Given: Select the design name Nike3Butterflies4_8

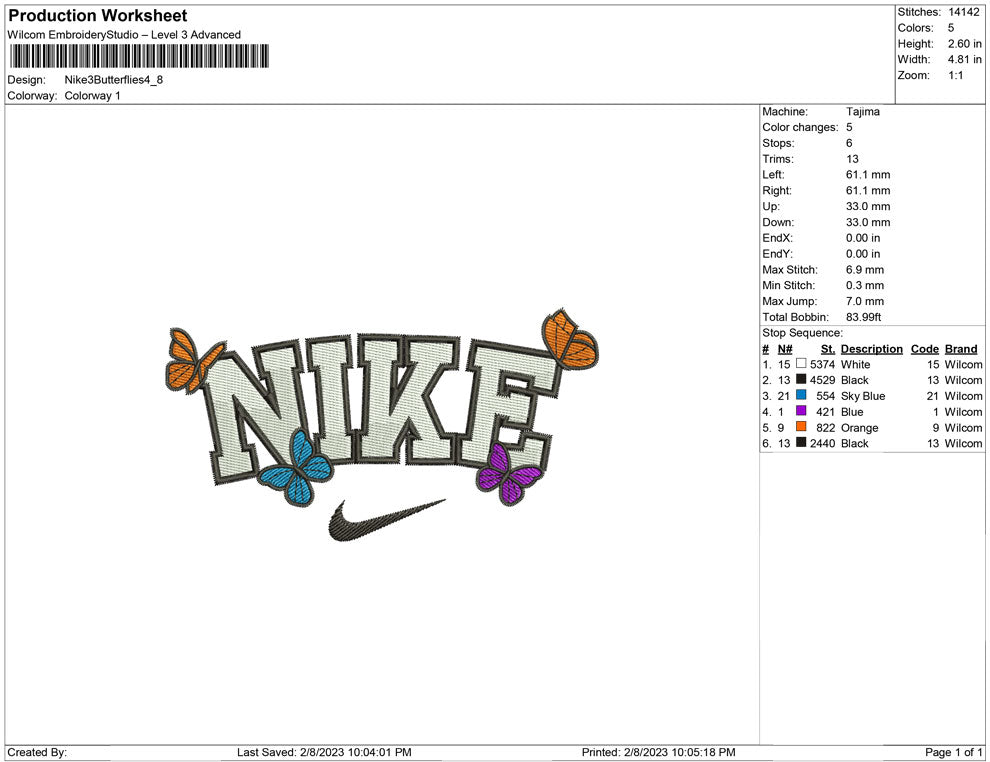Looking at the screenshot, I should coord(114,80).
